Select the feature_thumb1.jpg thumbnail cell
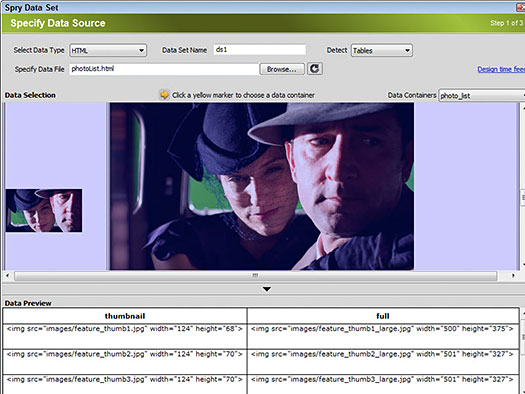This screenshot has height=394, width=525. tap(125, 336)
